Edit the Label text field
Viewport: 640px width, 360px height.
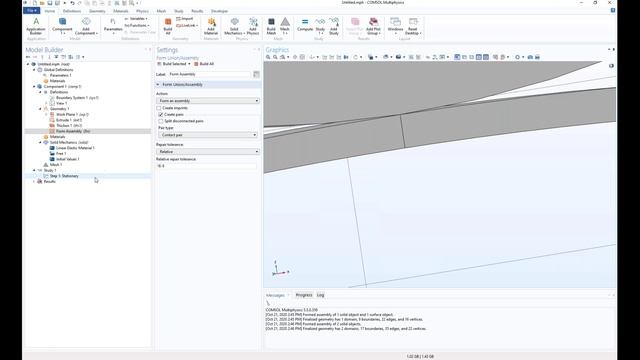tap(210, 74)
